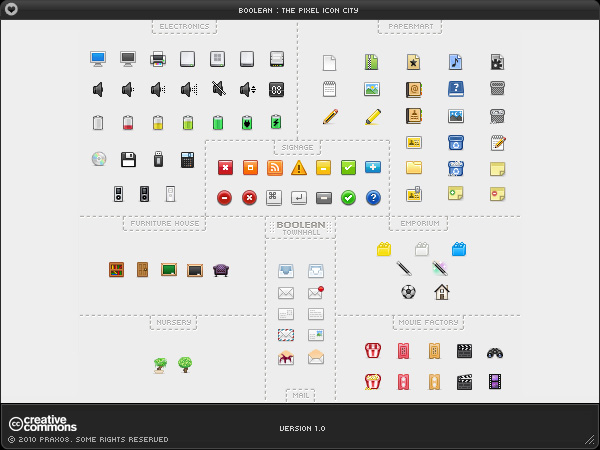This screenshot has width=600, height=450.
Task: Click the Boolean Townhall label
Action: click(x=300, y=228)
